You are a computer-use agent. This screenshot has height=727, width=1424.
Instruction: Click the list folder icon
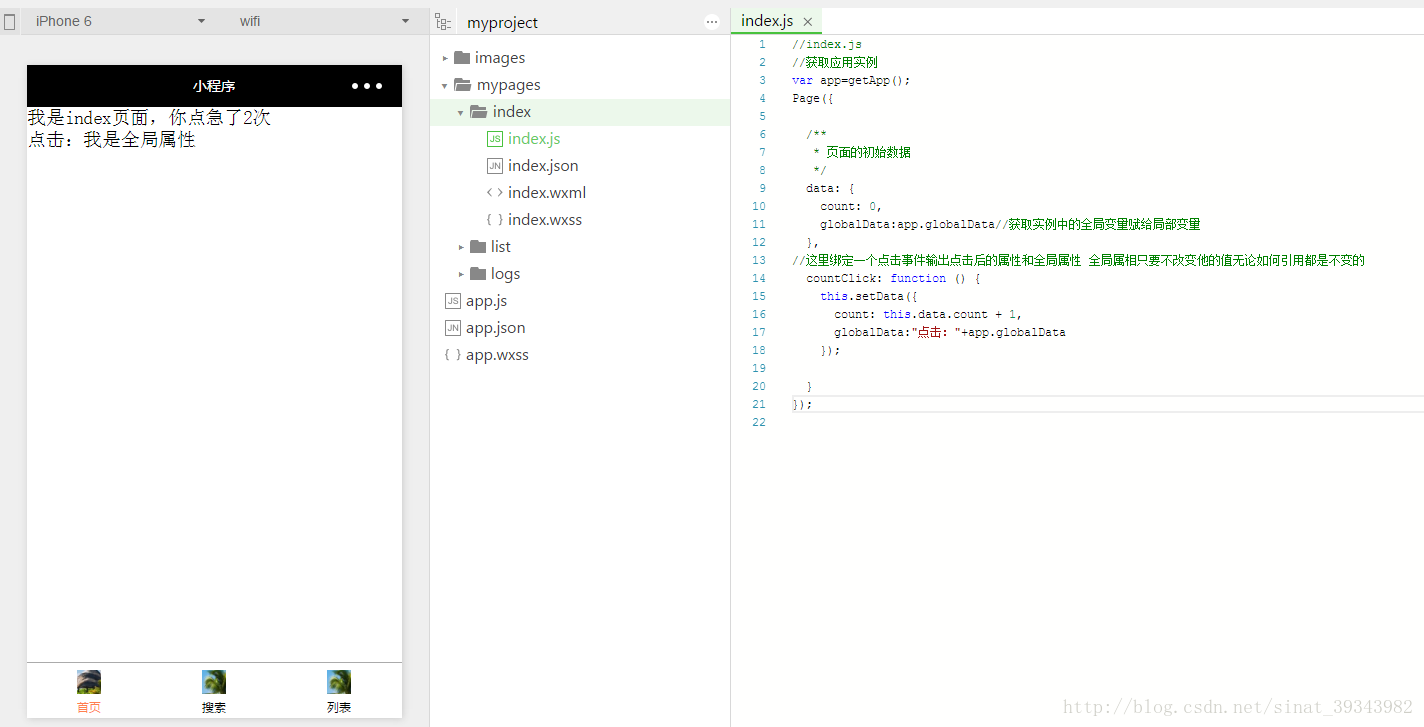[x=478, y=246]
